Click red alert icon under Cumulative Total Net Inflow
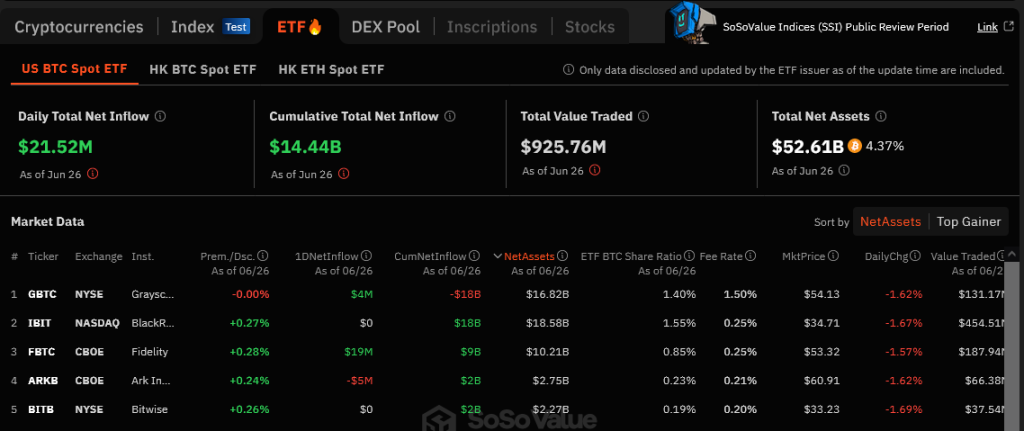The width and height of the screenshot is (1024, 431). pos(344,174)
